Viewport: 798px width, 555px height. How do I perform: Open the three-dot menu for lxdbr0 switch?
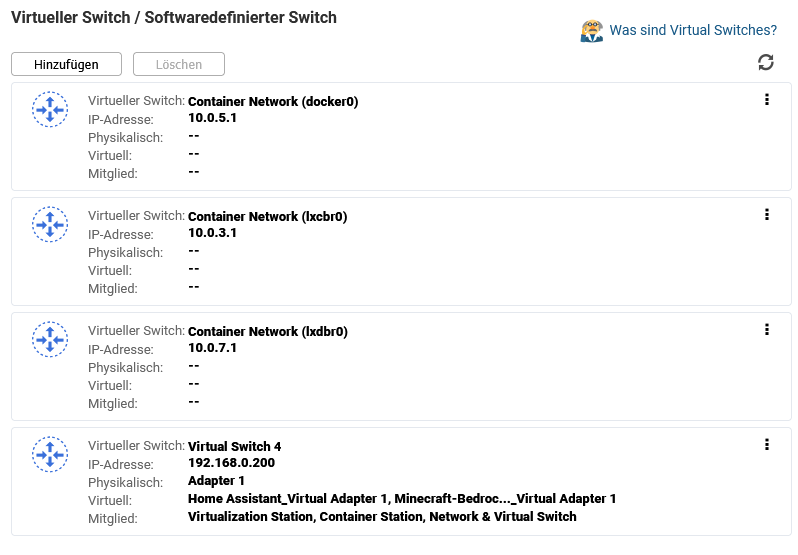pyautogui.click(x=767, y=329)
